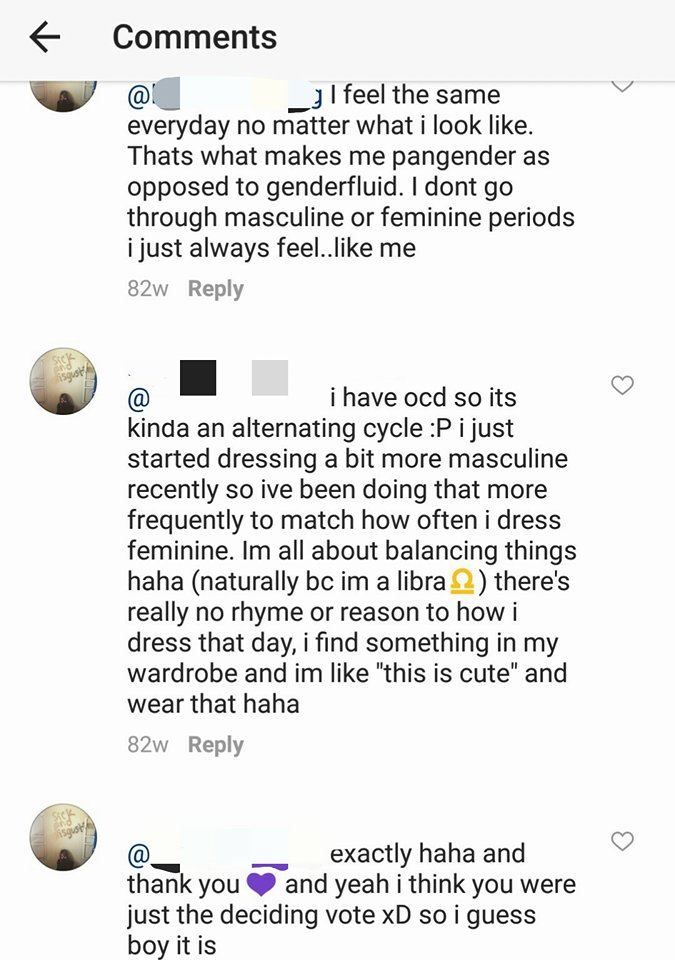Viewport: 675px width, 960px height.
Task: Select the "pangender as opposed to genderfluid" comment text
Action: (x=351, y=171)
